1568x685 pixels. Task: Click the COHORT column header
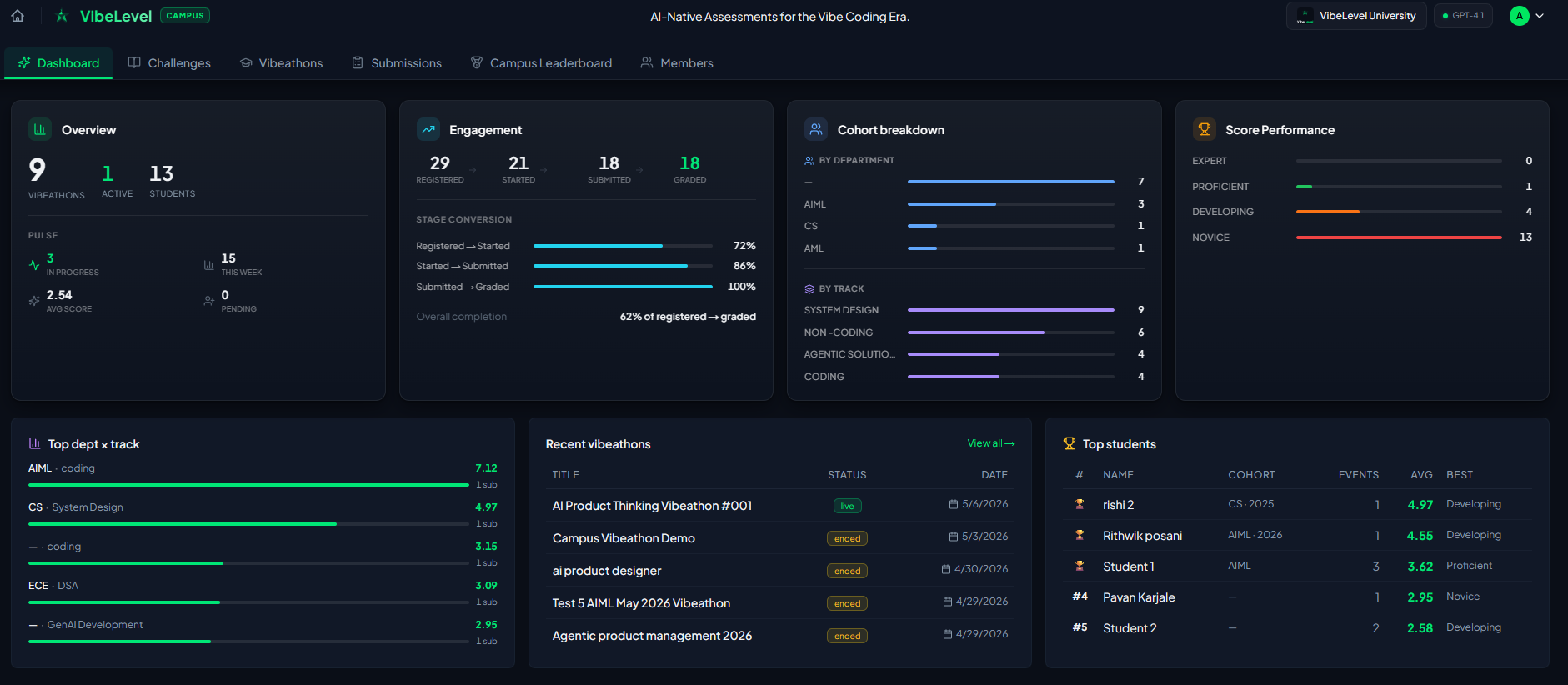pyautogui.click(x=1251, y=475)
